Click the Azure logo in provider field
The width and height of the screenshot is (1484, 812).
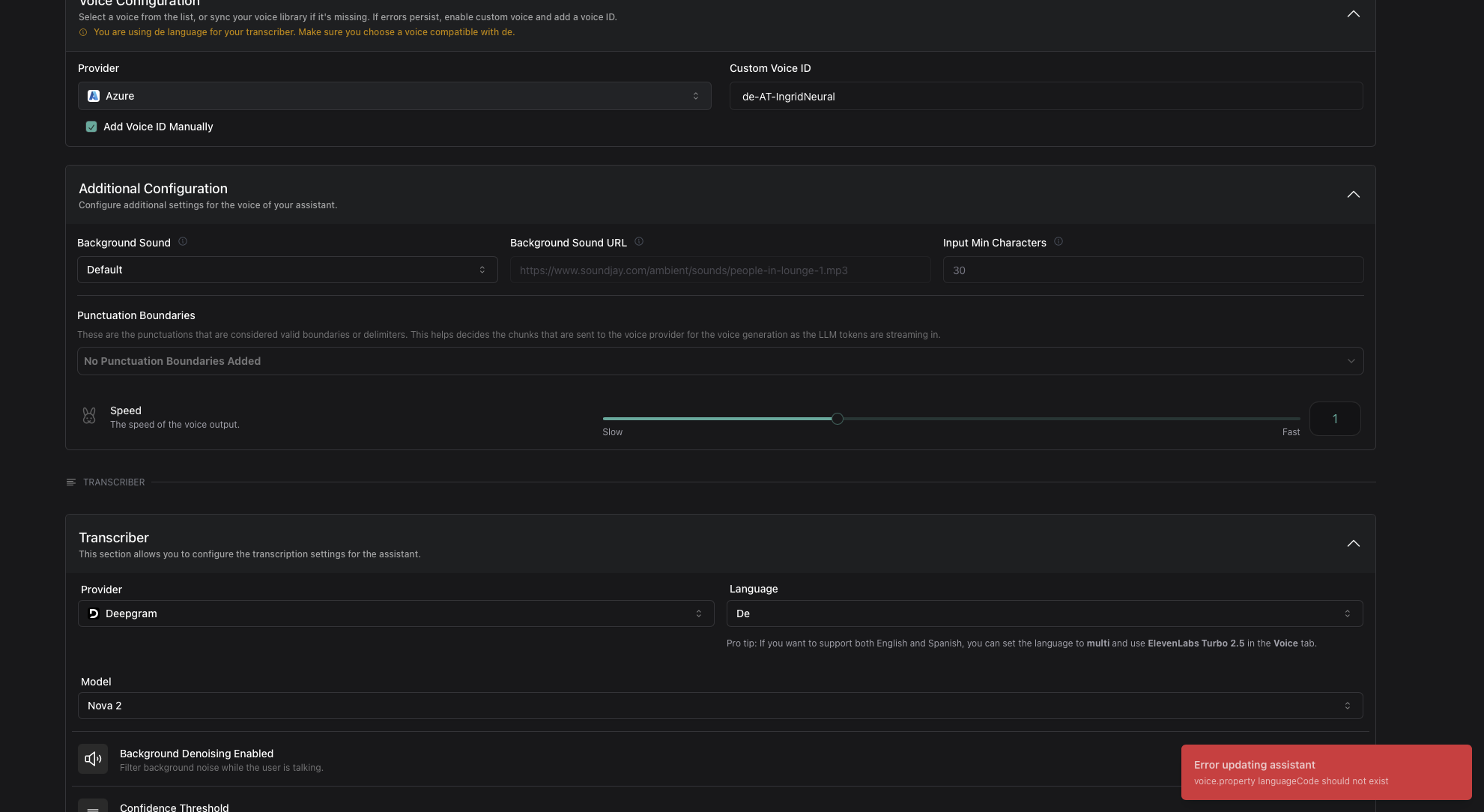pyautogui.click(x=94, y=96)
